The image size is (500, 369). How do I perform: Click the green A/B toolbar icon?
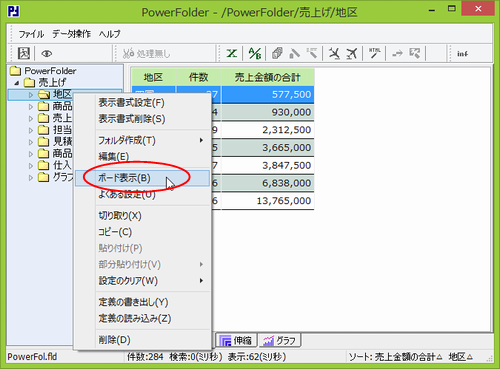[255, 53]
